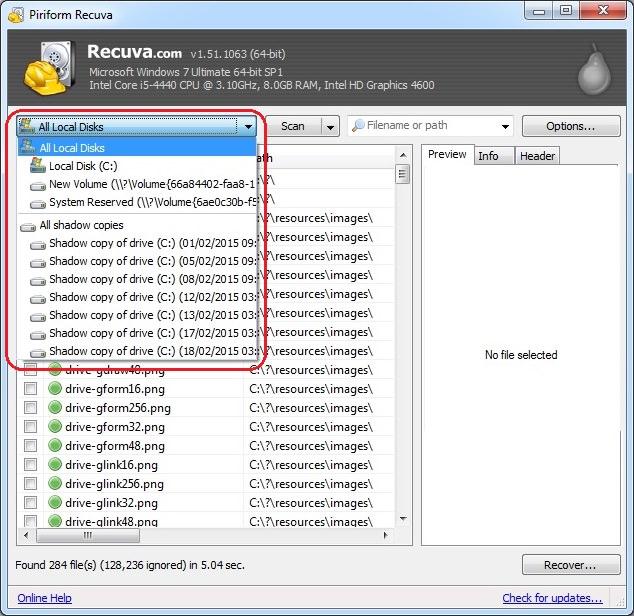Viewport: 634px width, 616px height.
Task: Click green status dot for drive-gform16.png
Action: (55, 388)
